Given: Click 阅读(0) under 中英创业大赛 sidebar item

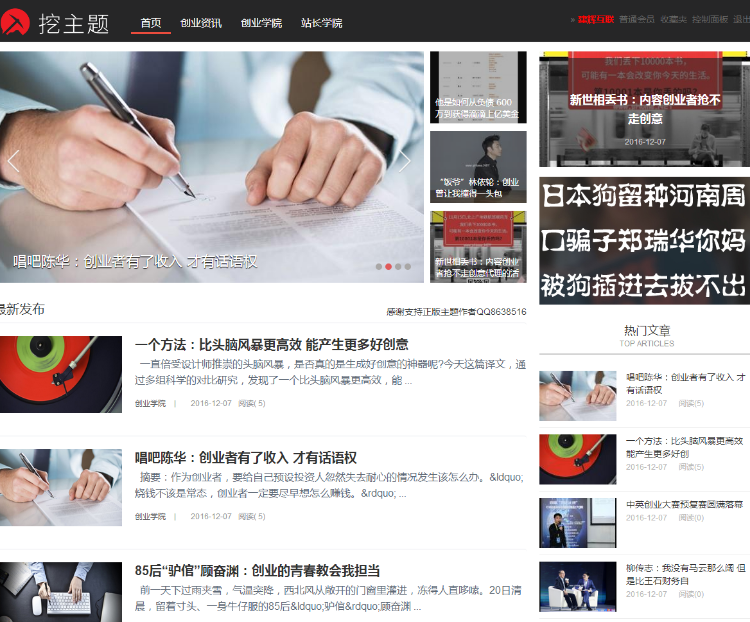Looking at the screenshot, I should [691, 518].
